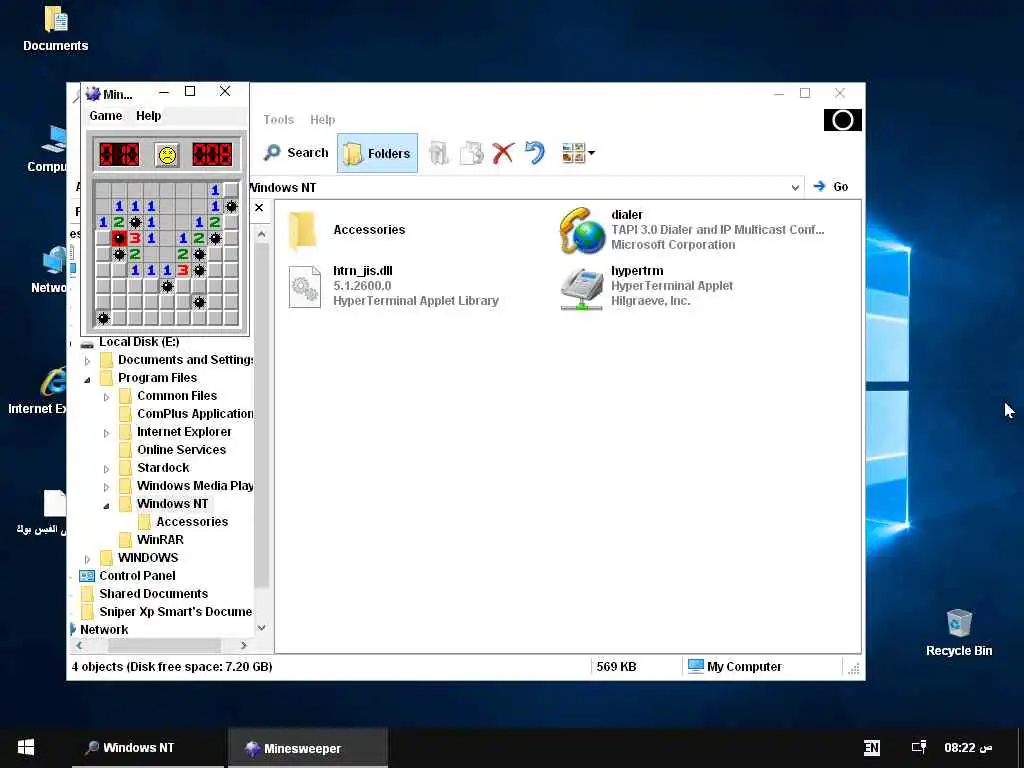Open the Game menu in Minesweeper
The width and height of the screenshot is (1024, 768).
point(106,116)
